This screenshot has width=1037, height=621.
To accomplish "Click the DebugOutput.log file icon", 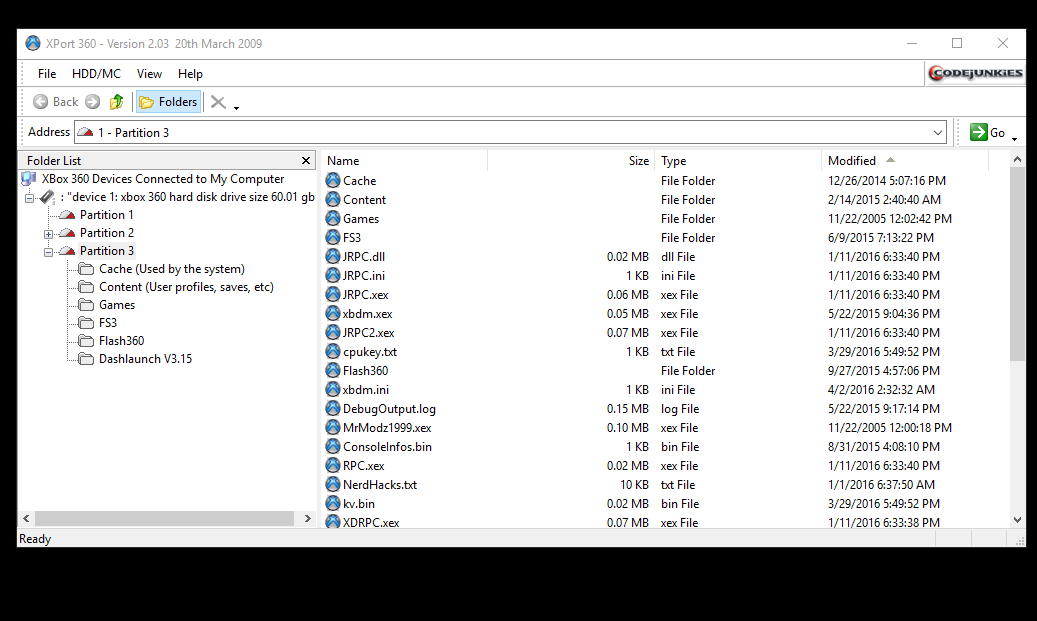I will 333,408.
